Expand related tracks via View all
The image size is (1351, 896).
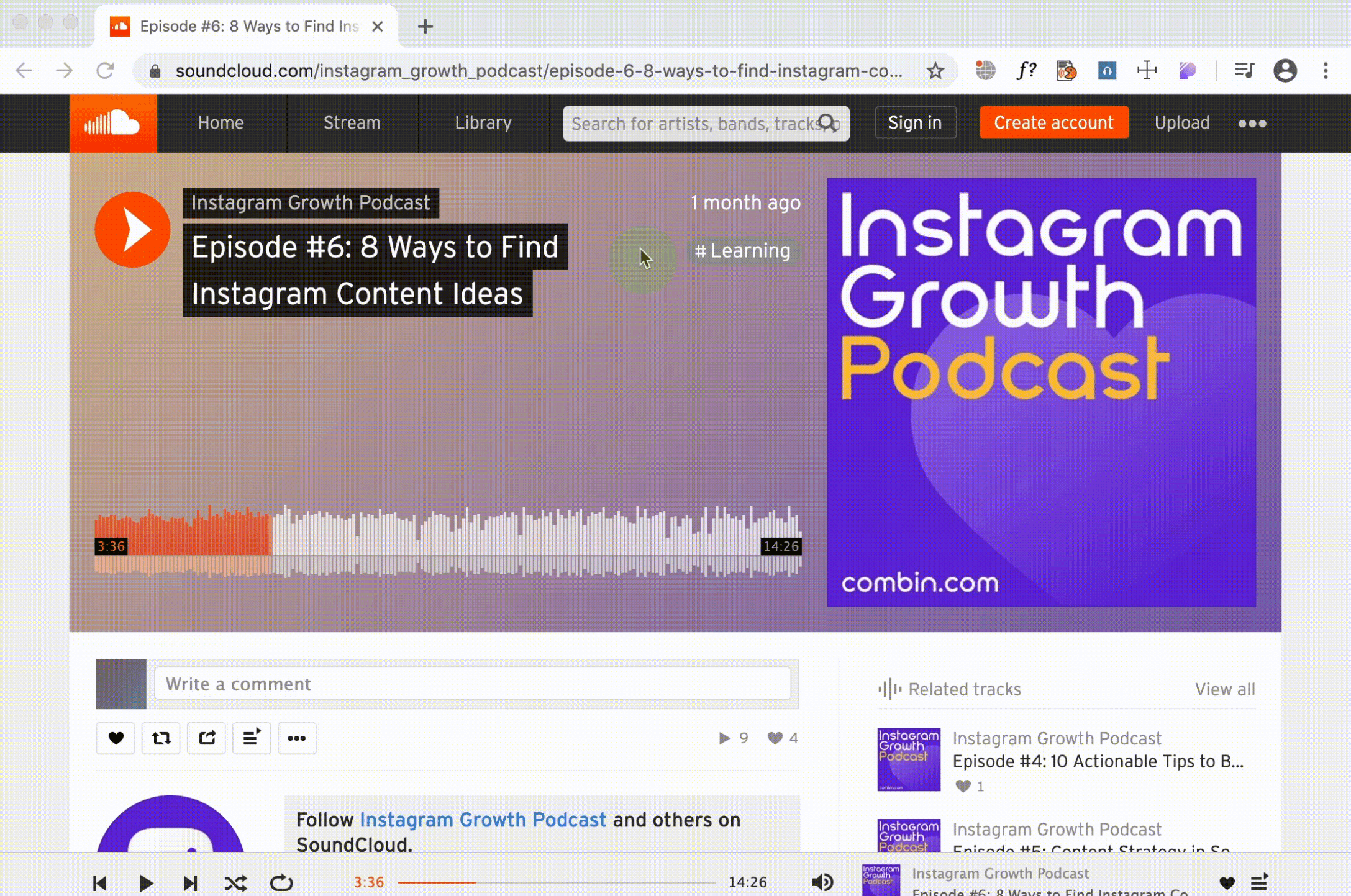coord(1225,688)
